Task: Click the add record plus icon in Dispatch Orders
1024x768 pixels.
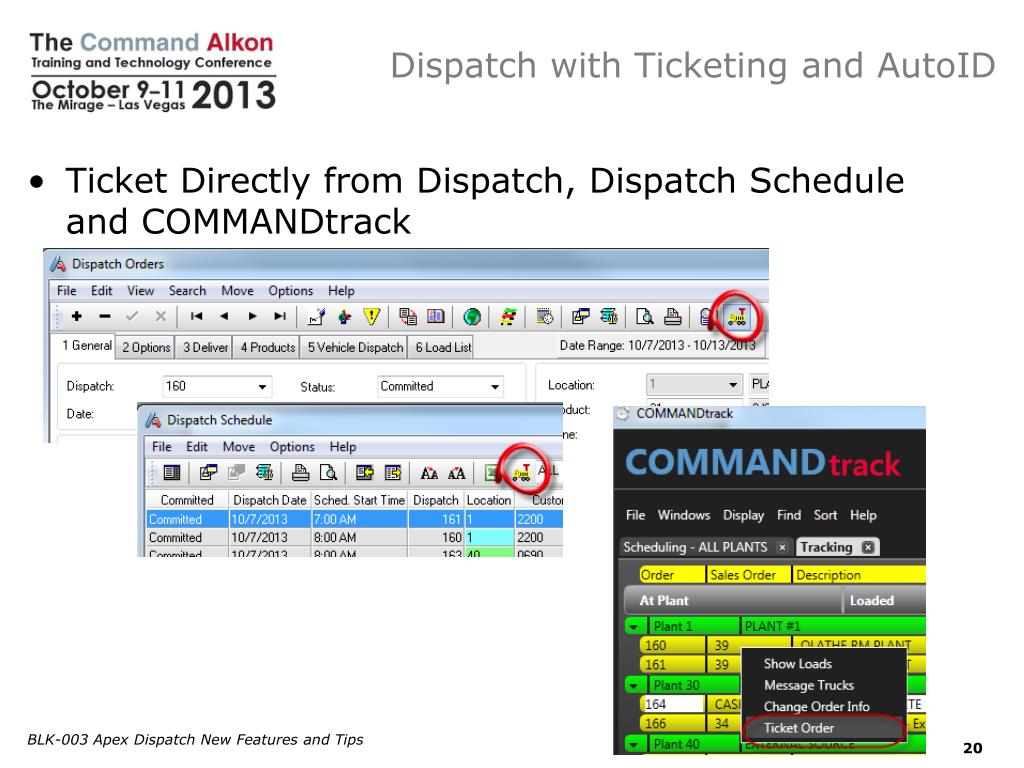Action: 76,317
